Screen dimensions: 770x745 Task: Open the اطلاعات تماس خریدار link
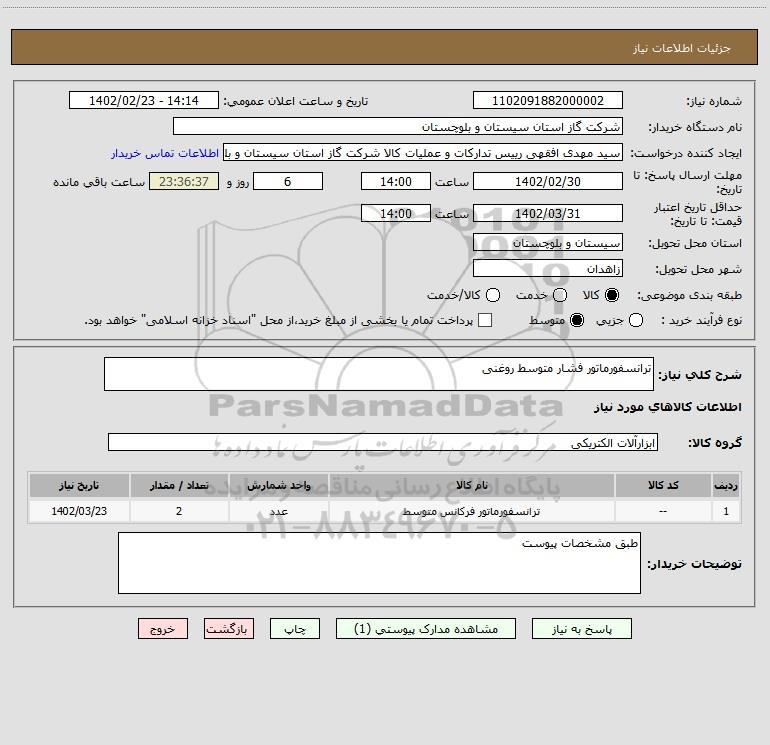pyautogui.click(x=165, y=153)
